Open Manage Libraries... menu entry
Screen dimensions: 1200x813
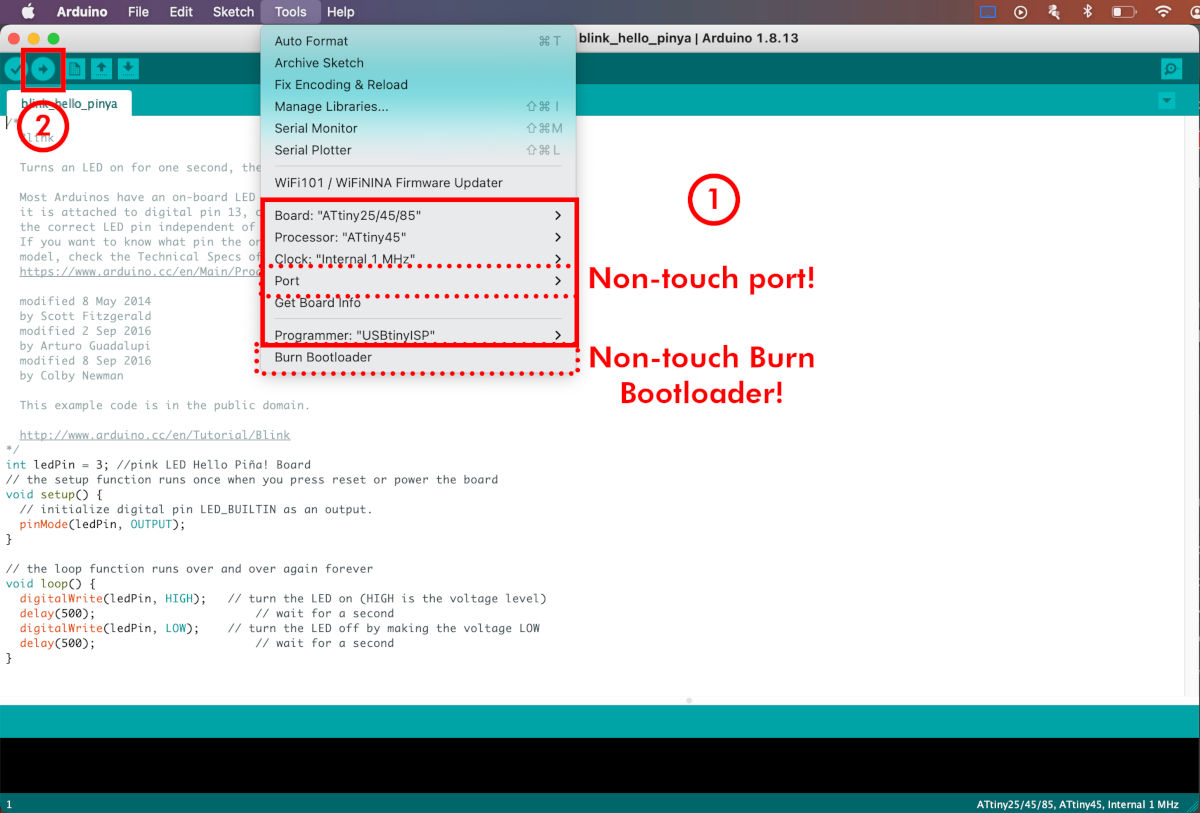point(418,107)
